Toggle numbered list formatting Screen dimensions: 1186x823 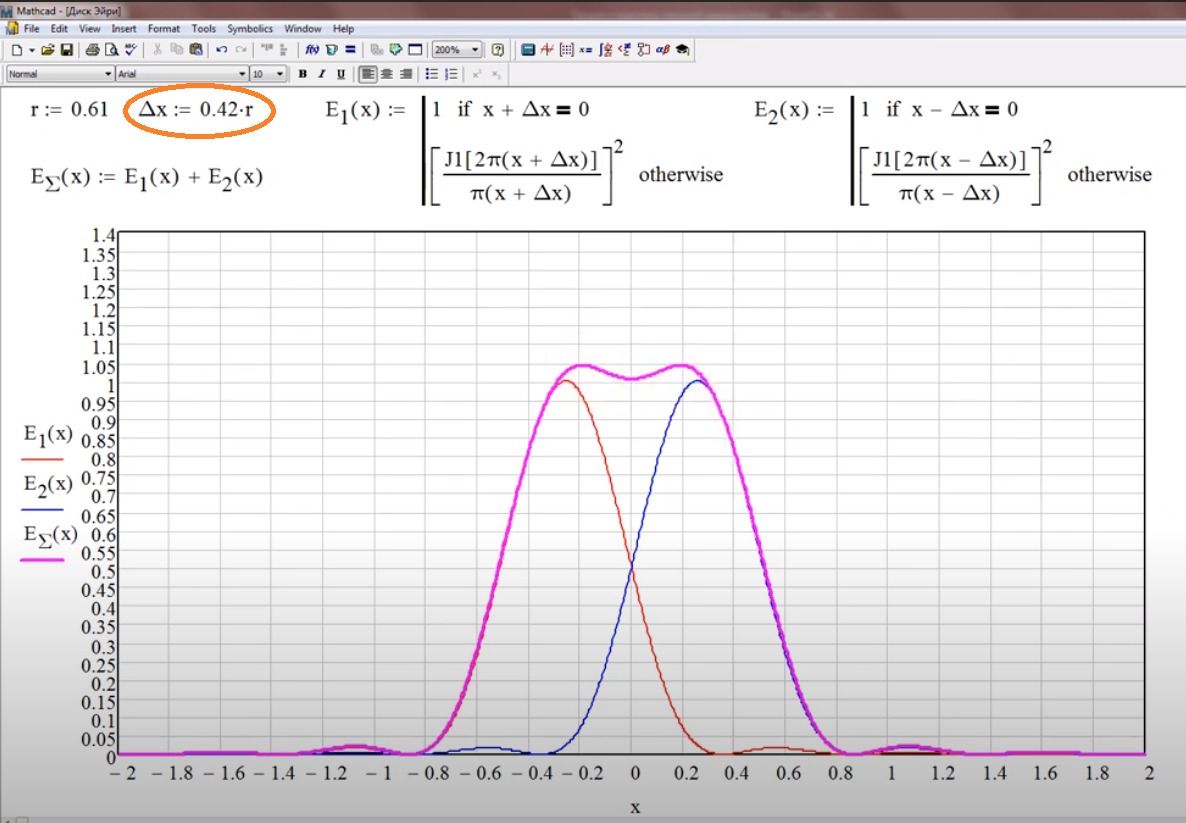coord(452,74)
